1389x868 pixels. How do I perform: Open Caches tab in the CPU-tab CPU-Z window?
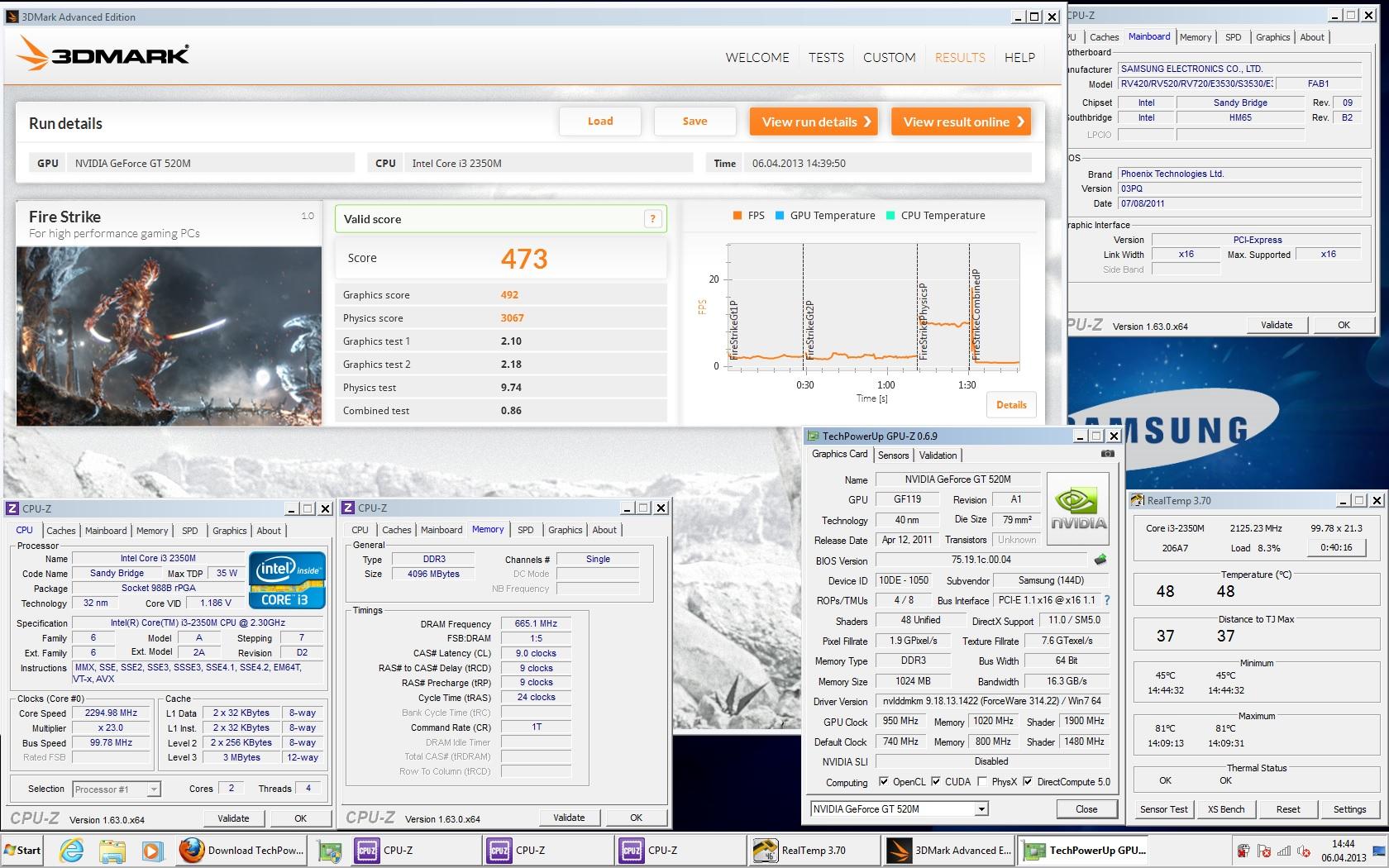(61, 531)
